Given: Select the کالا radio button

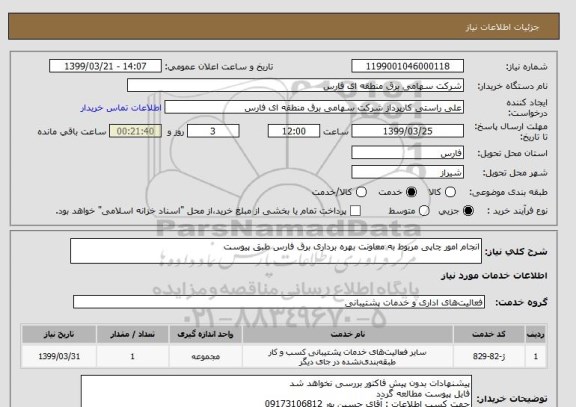Looking at the screenshot, I should [x=450, y=192].
